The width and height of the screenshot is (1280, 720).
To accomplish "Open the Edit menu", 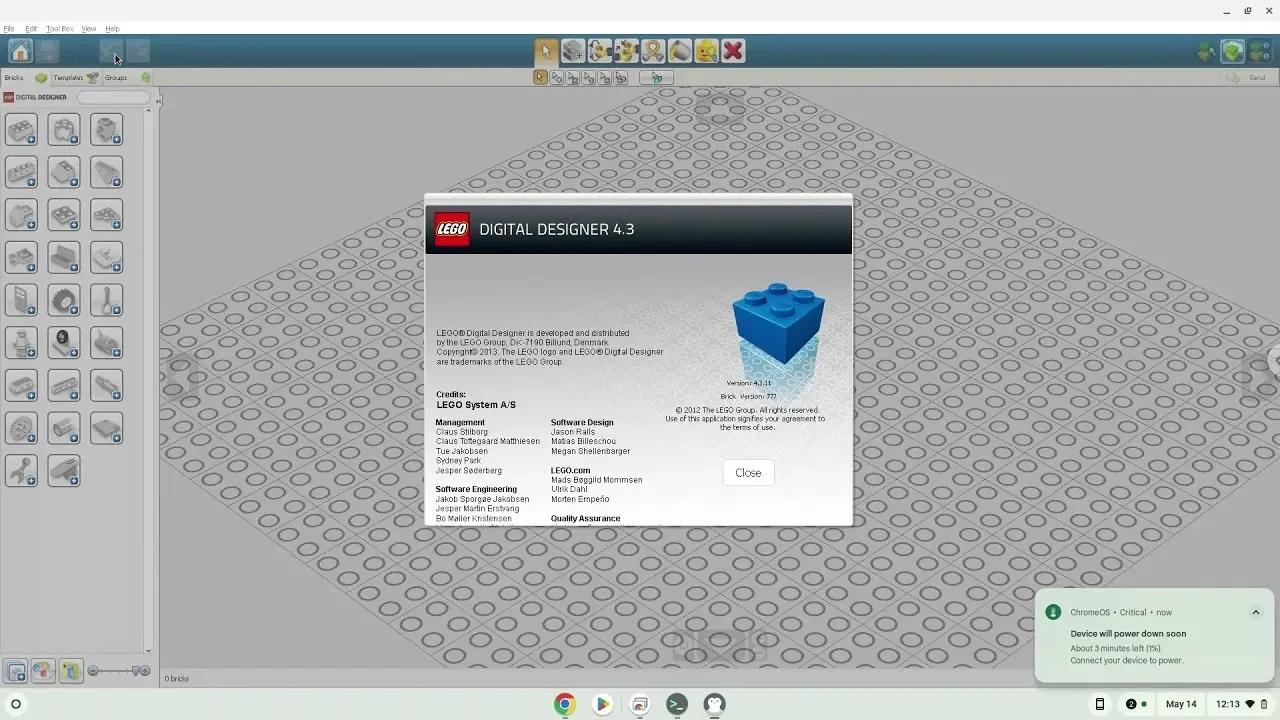I will pyautogui.click(x=31, y=29).
